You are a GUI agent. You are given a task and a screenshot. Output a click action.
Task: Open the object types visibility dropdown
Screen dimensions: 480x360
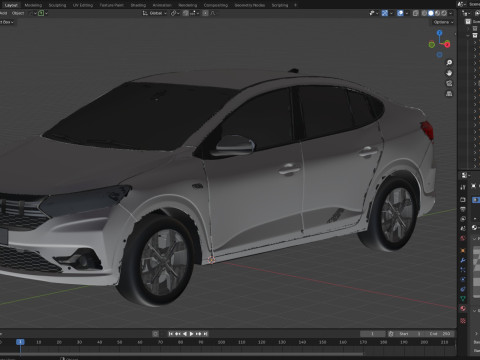click(373, 13)
